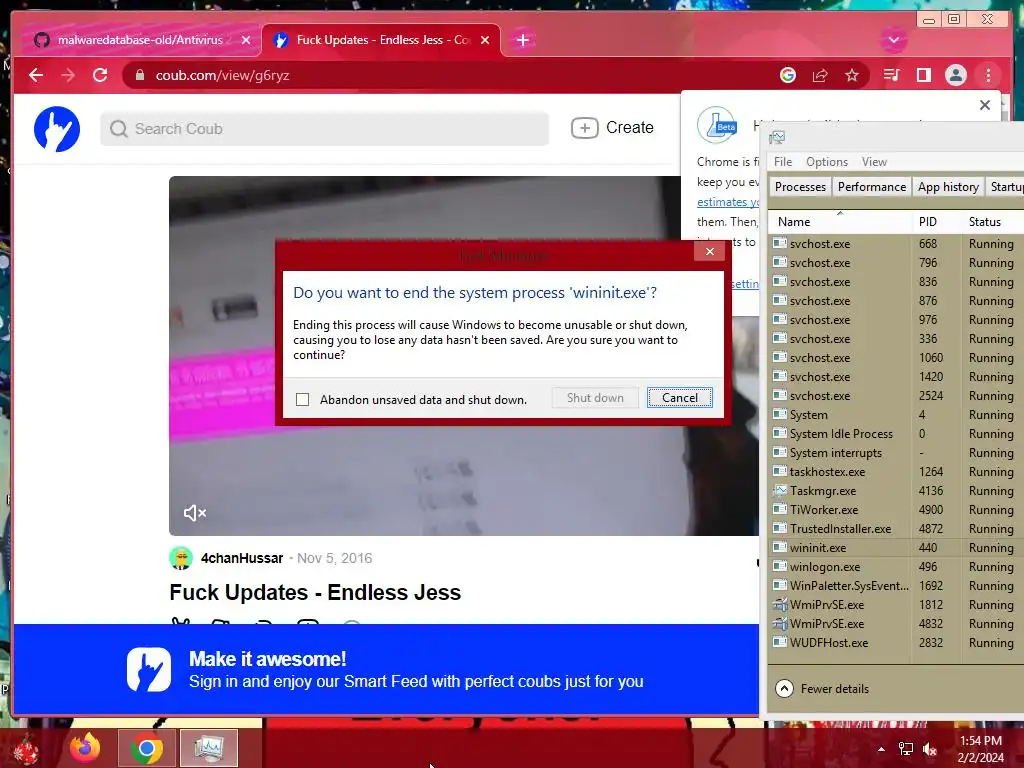Click the disabled Shut down button
This screenshot has width=1024, height=768.
coord(595,398)
